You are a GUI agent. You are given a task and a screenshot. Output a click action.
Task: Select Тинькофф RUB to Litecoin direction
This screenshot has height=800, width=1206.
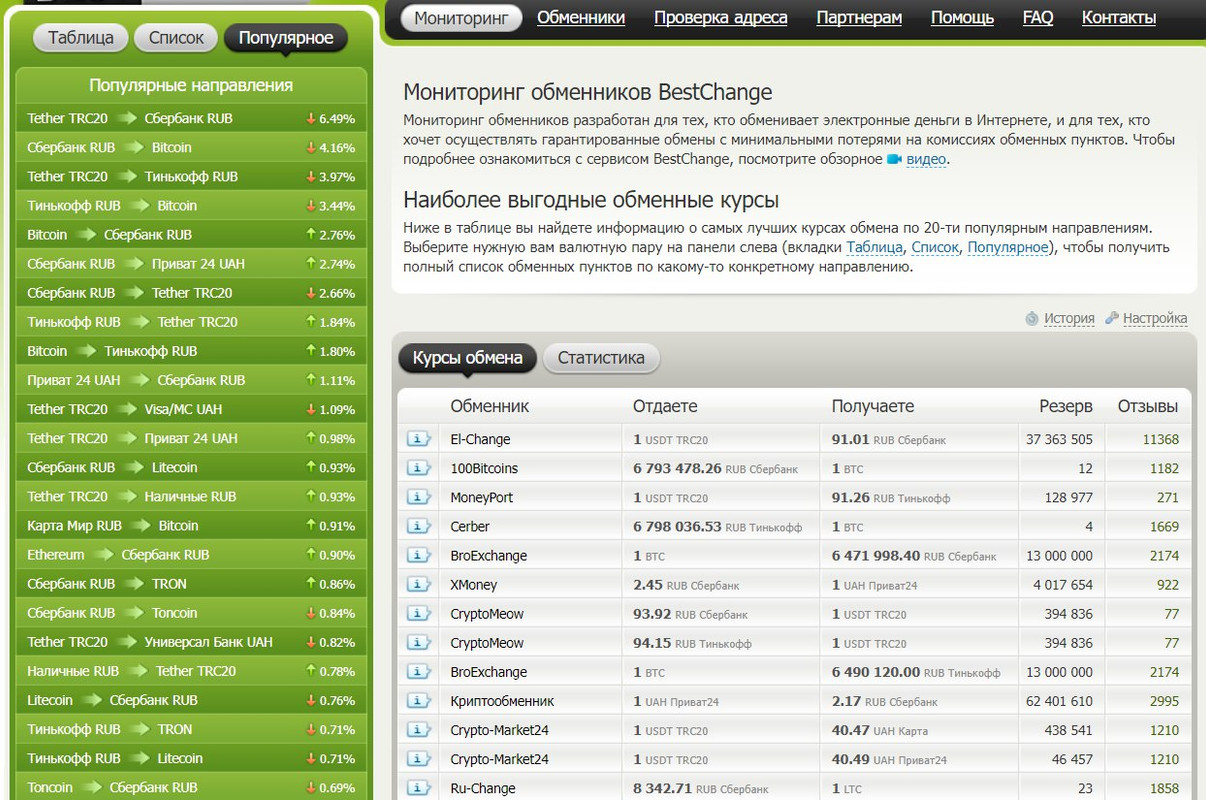(x=191, y=758)
